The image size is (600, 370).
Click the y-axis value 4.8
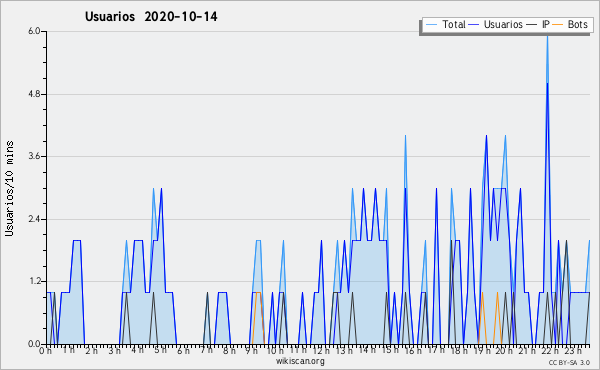tap(34, 94)
